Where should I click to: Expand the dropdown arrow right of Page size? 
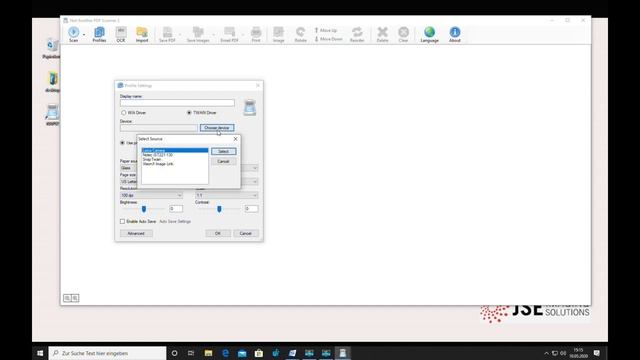tap(255, 181)
